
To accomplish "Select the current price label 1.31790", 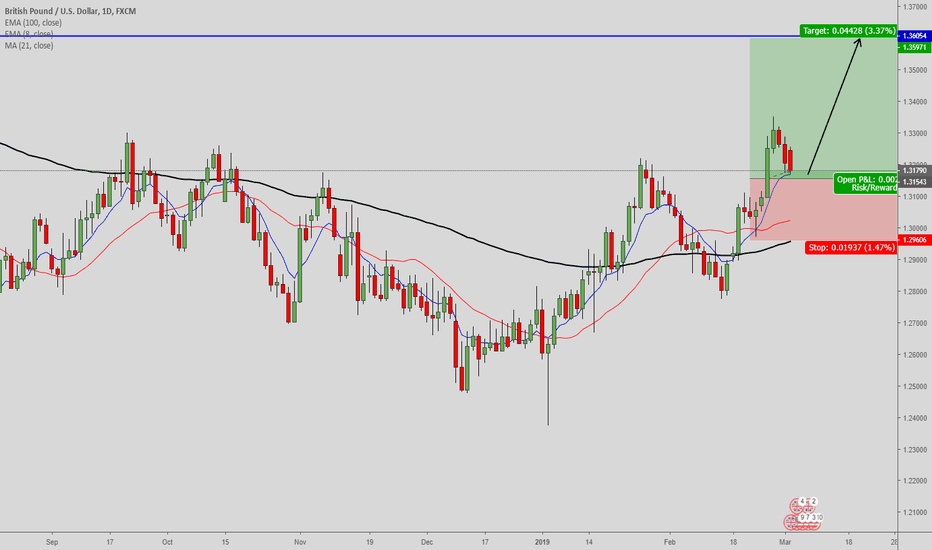I will (x=914, y=171).
